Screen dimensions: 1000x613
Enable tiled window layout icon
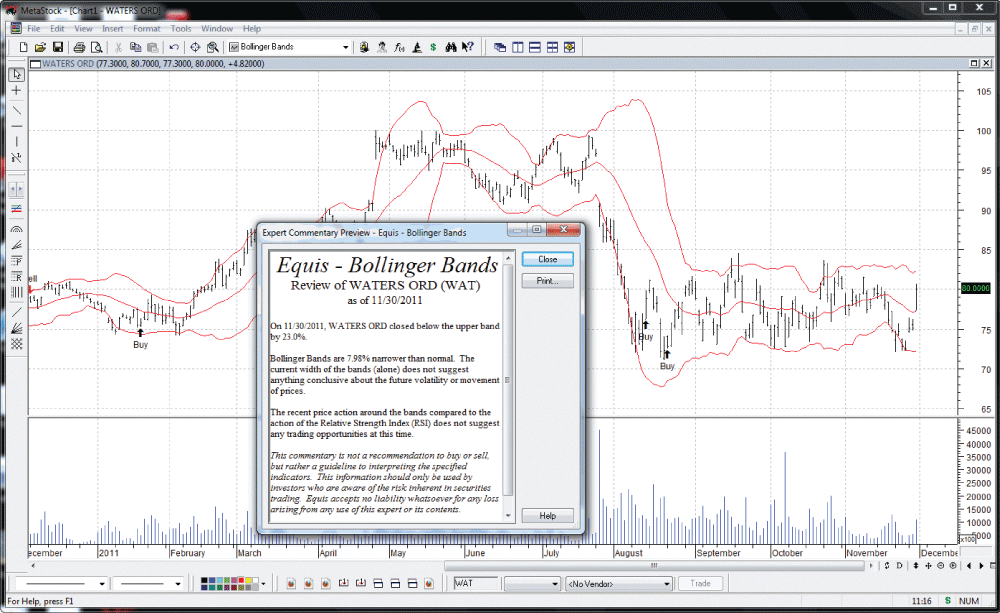[551, 47]
